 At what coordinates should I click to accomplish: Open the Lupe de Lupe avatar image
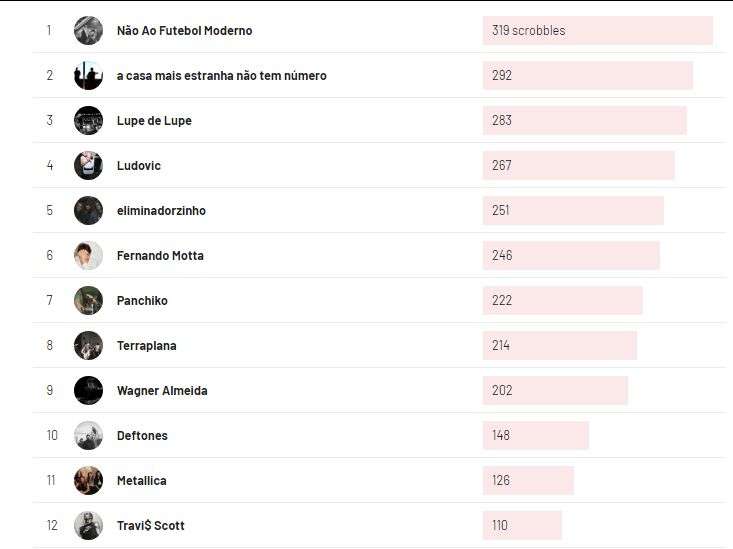pos(88,120)
